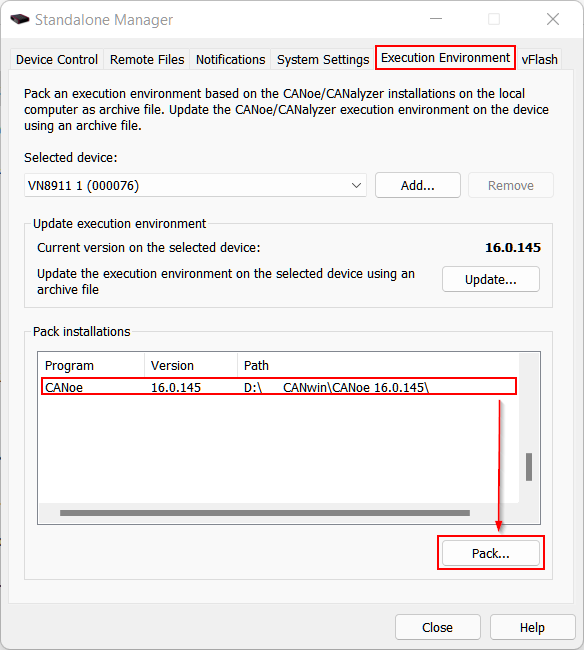Switch to the vFlash tab
The height and width of the screenshot is (650, 584).
click(x=539, y=60)
